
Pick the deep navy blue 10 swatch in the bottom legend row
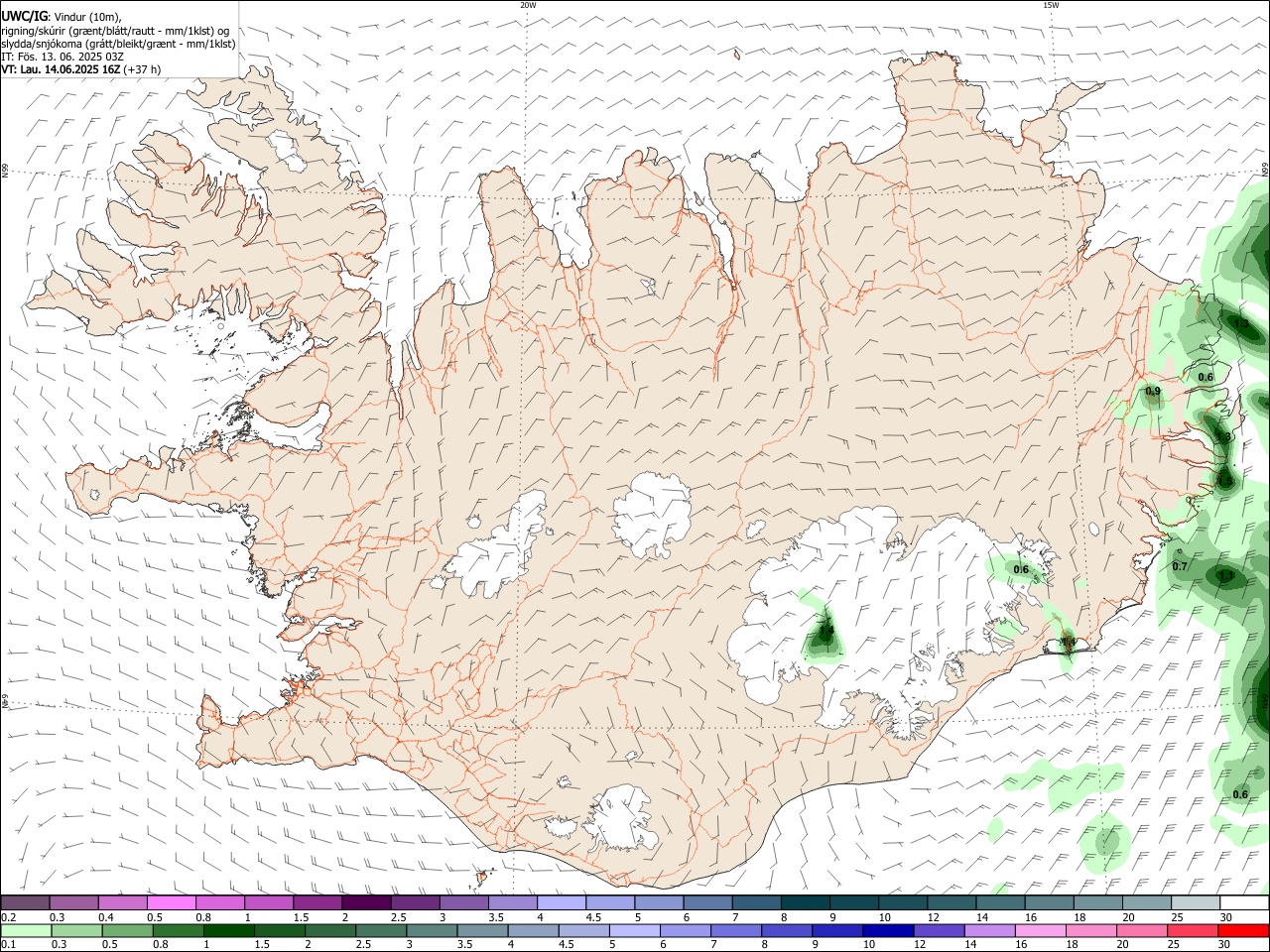pos(888,931)
